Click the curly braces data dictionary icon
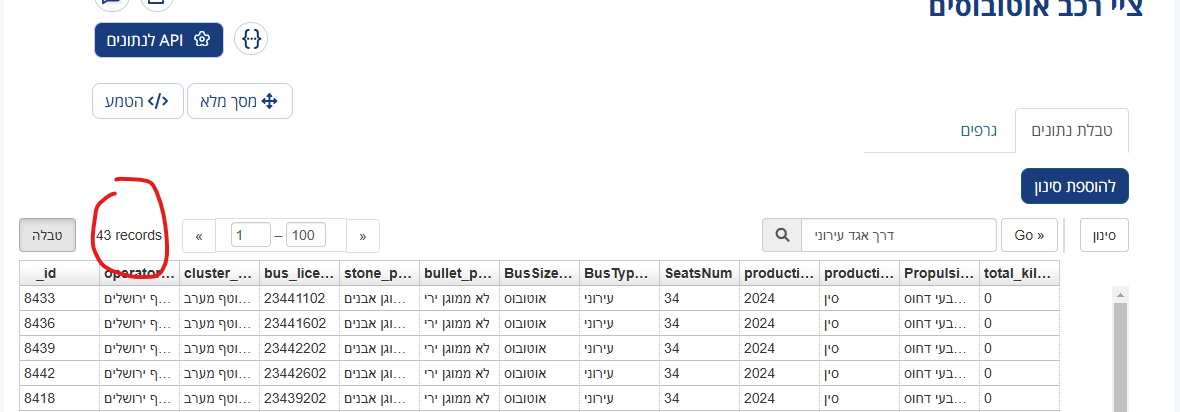Screen dimensions: 1180x412 point(251,40)
